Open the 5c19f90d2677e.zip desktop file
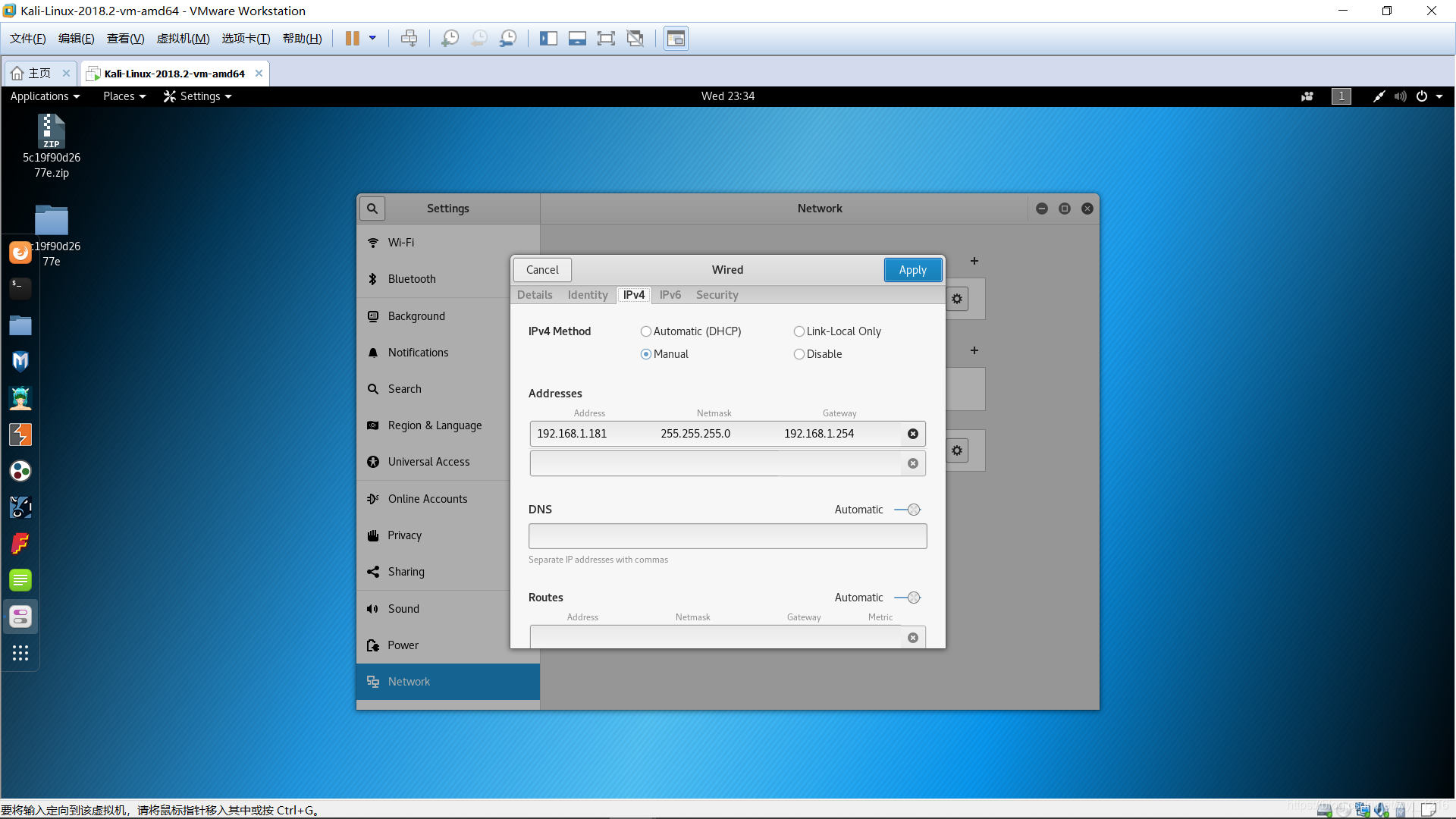This screenshot has width=1456, height=819. [x=52, y=146]
